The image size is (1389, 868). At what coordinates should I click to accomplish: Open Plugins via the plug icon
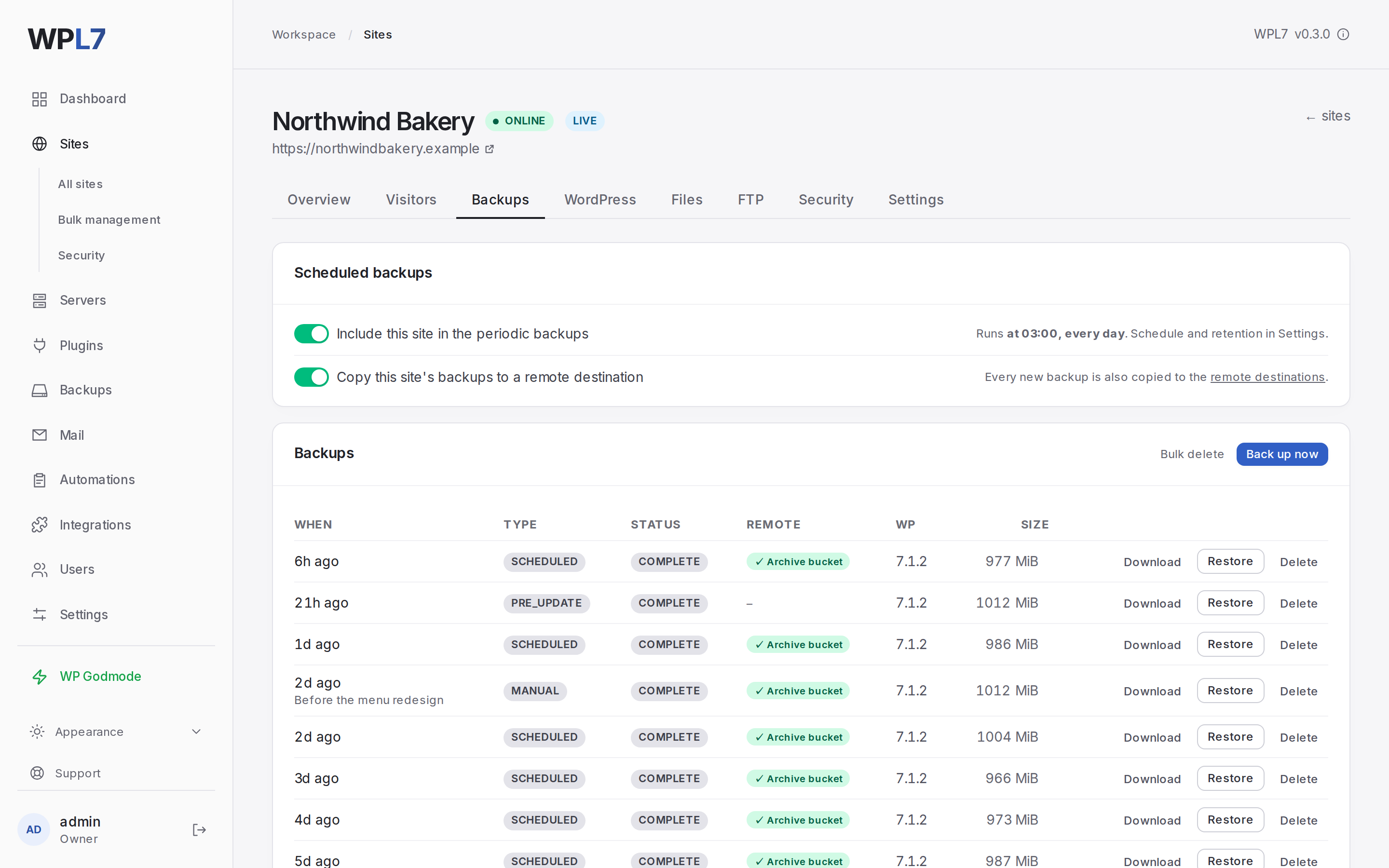(x=39, y=346)
